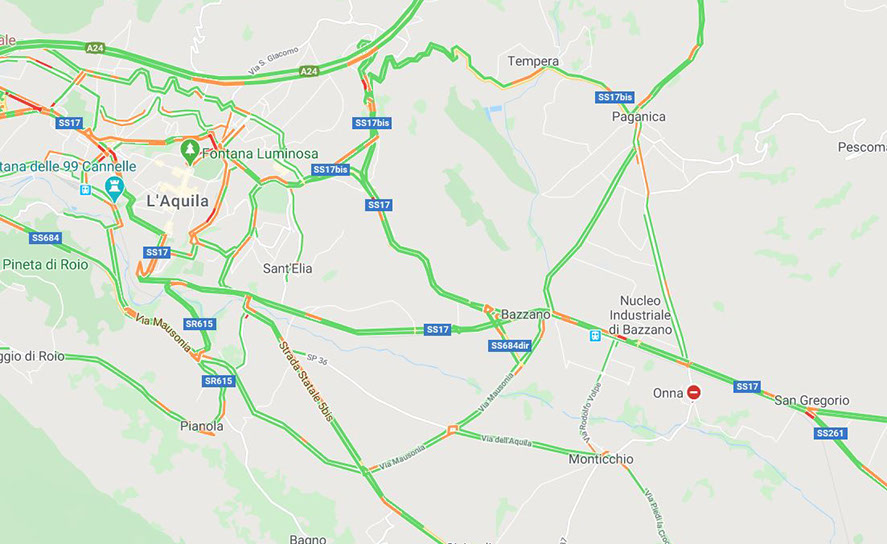
Task: Select the L'Aquila city label
Action: (178, 201)
